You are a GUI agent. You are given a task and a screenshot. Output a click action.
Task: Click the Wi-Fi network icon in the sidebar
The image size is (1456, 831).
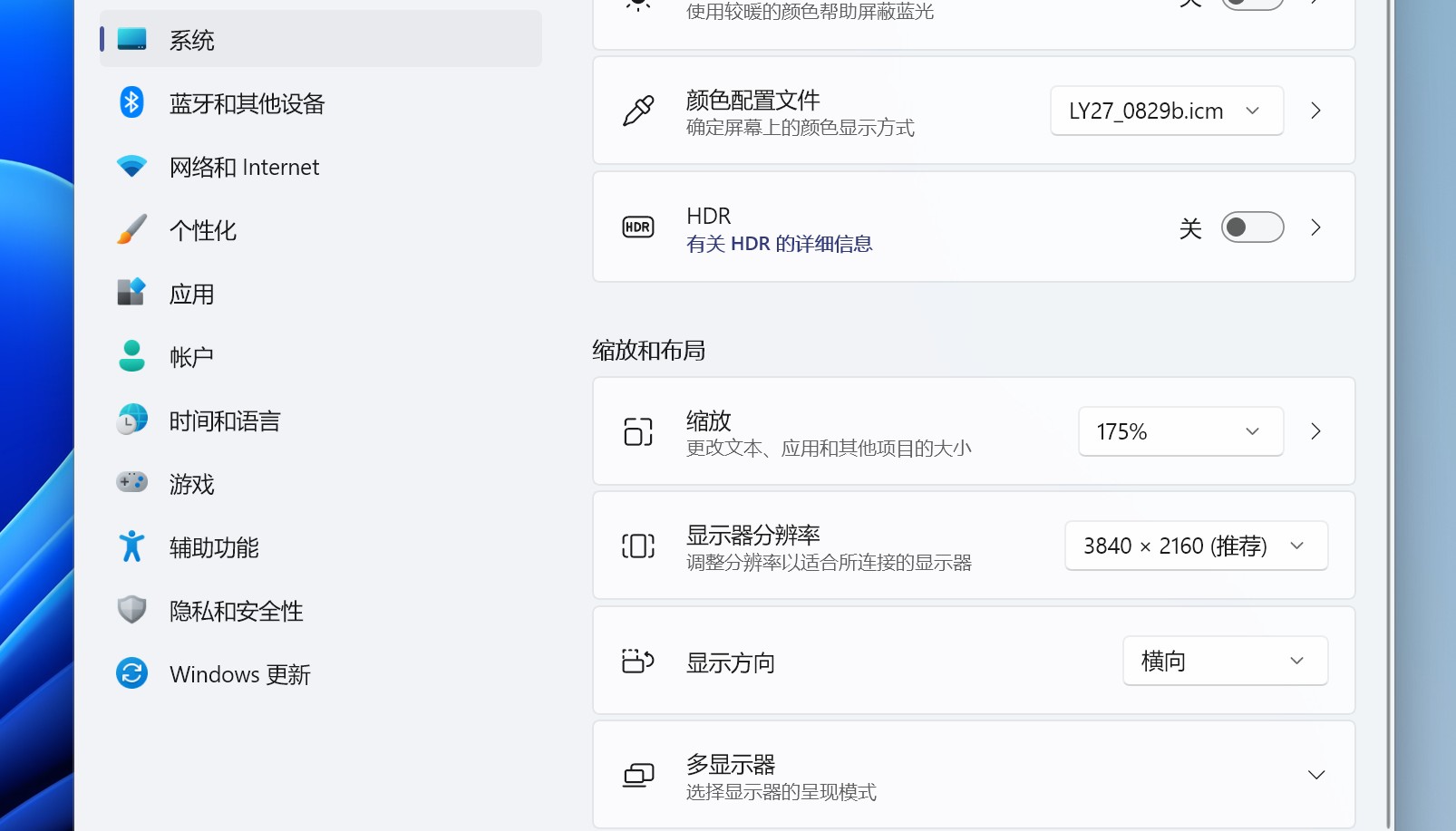(x=131, y=167)
